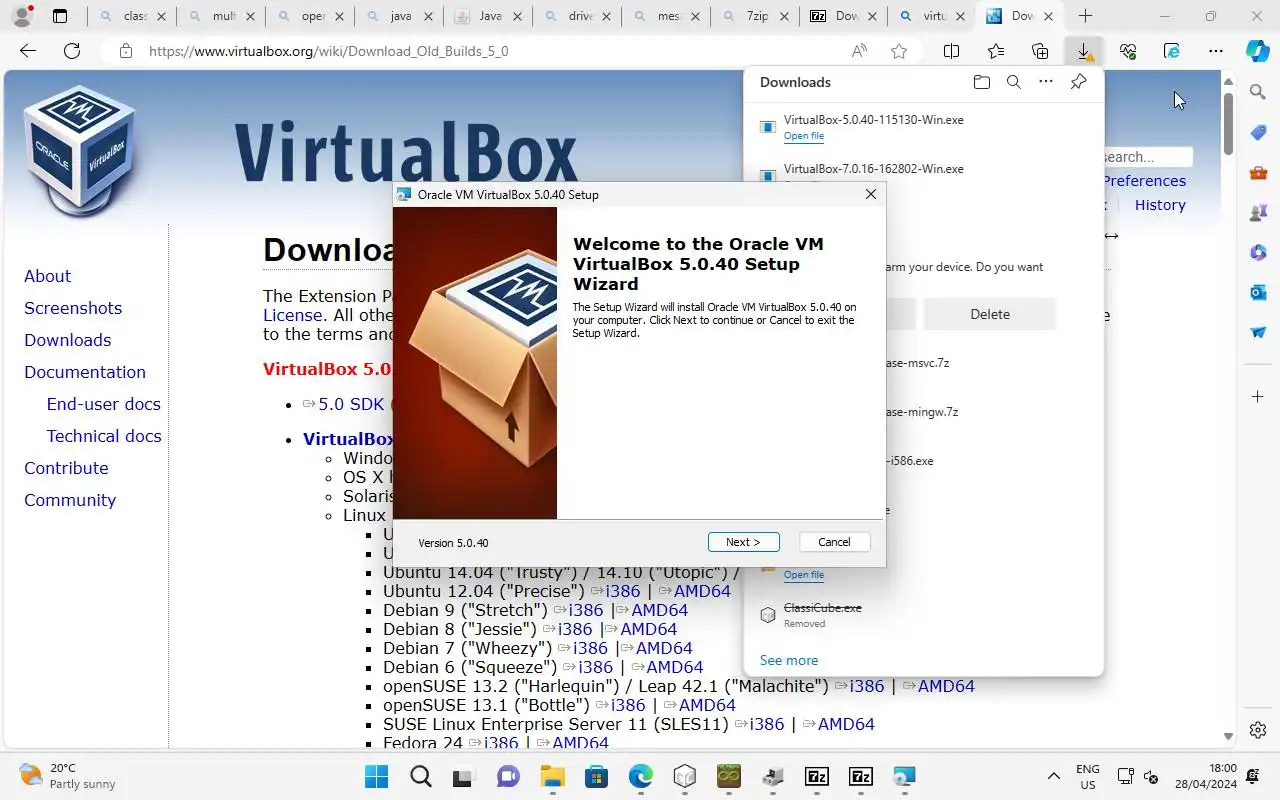
Task: Open End-user docs link
Action: 103,404
